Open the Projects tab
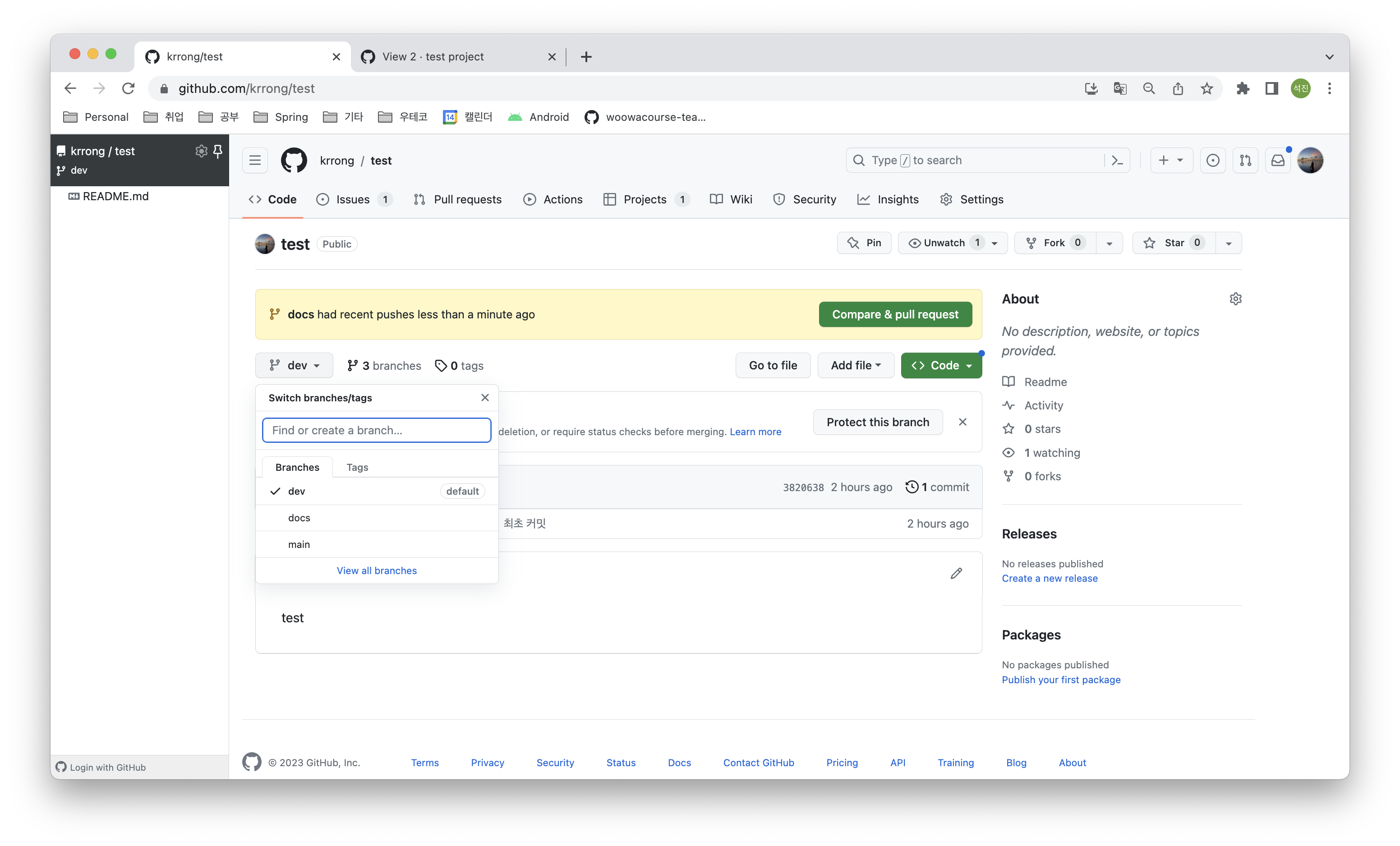The height and width of the screenshot is (846, 1400). 647,199
